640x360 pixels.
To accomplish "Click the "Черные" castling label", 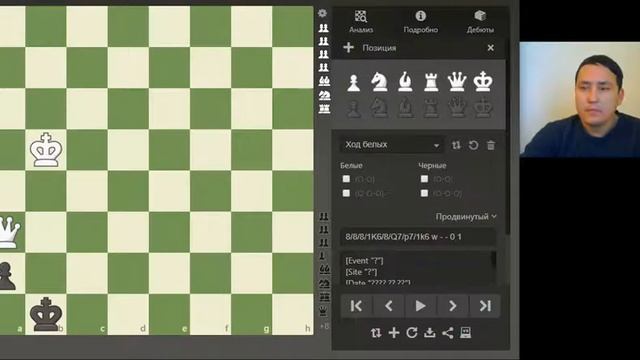I will (432, 165).
